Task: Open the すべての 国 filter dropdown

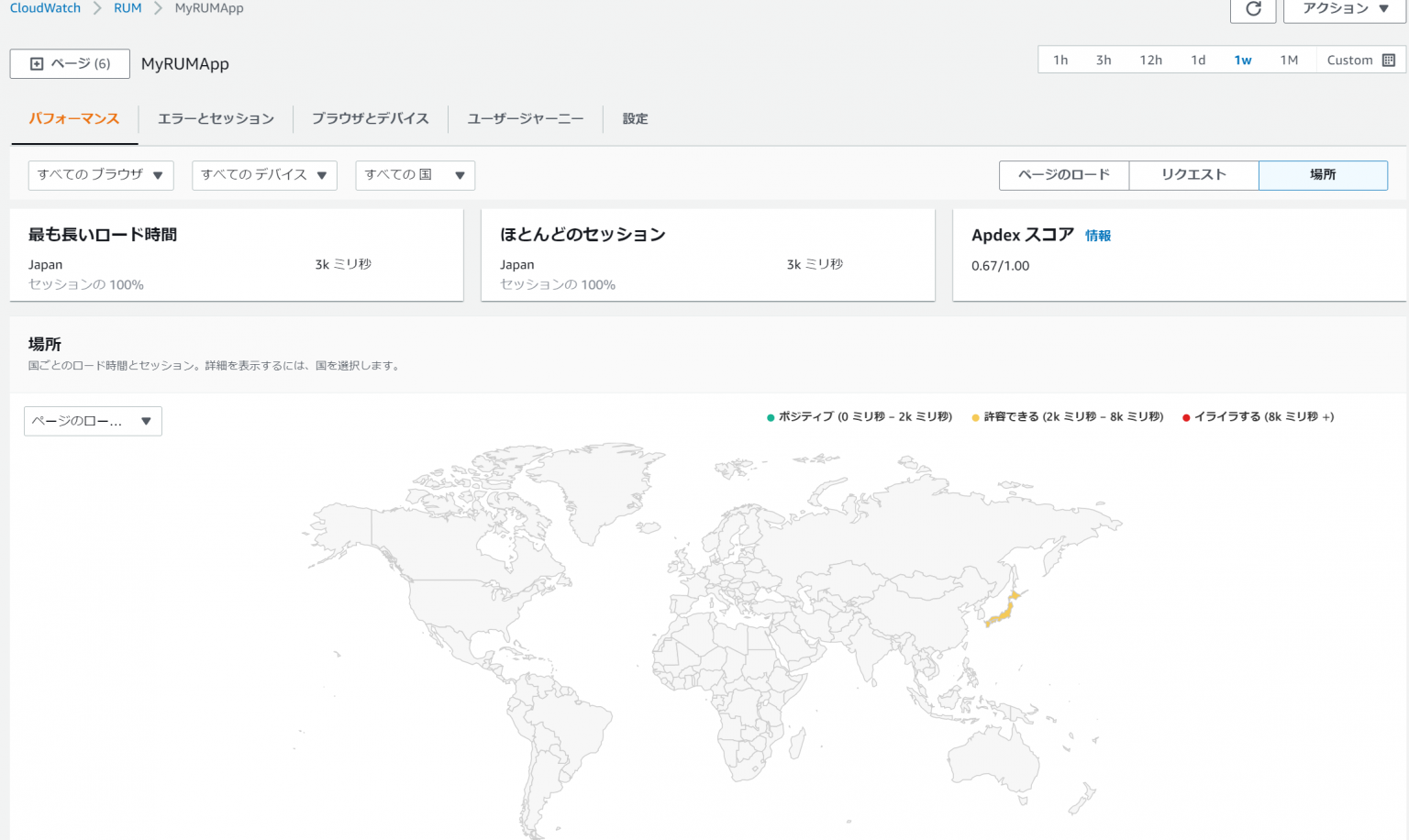Action: 415,175
